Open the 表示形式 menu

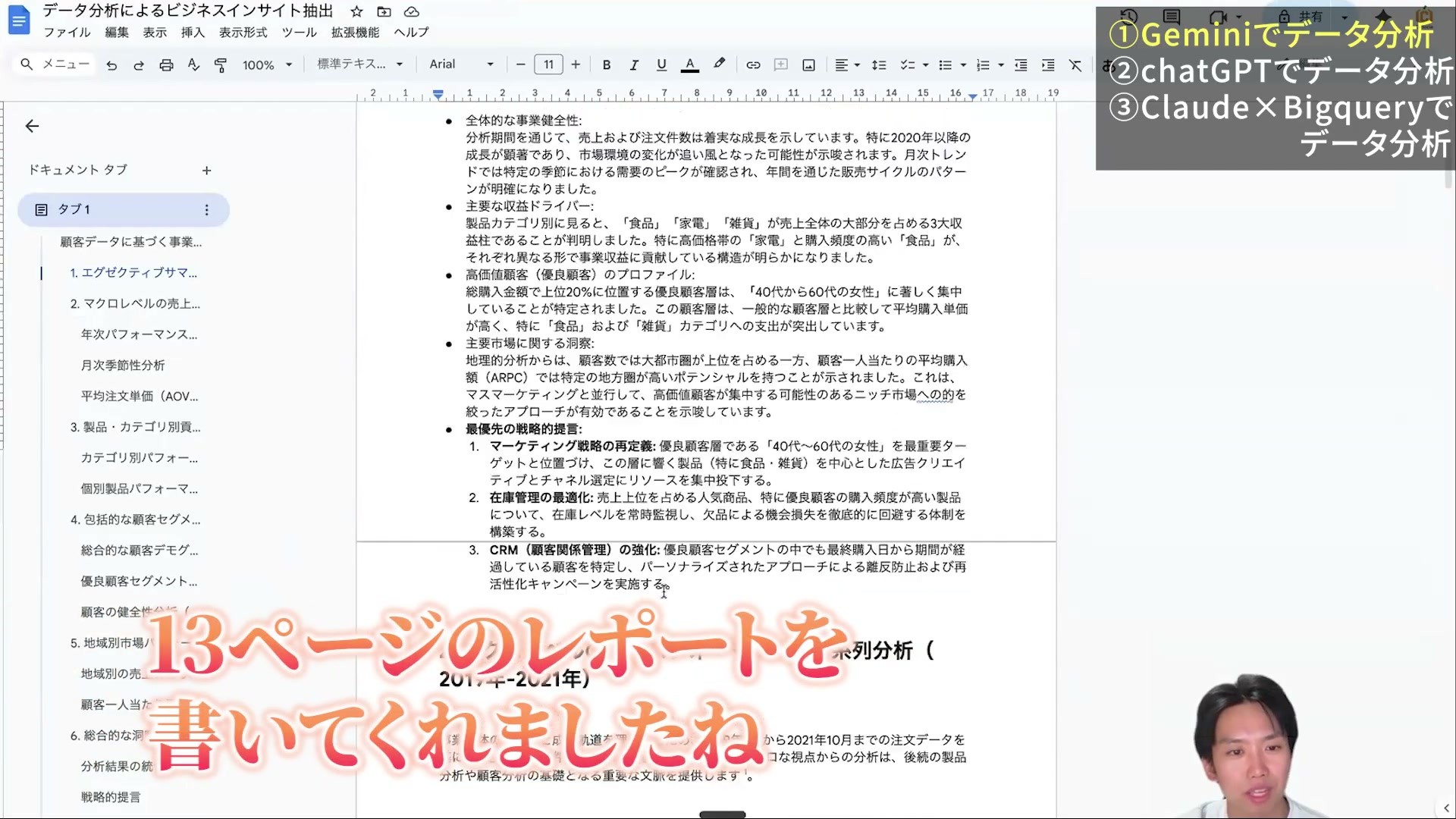tap(243, 32)
